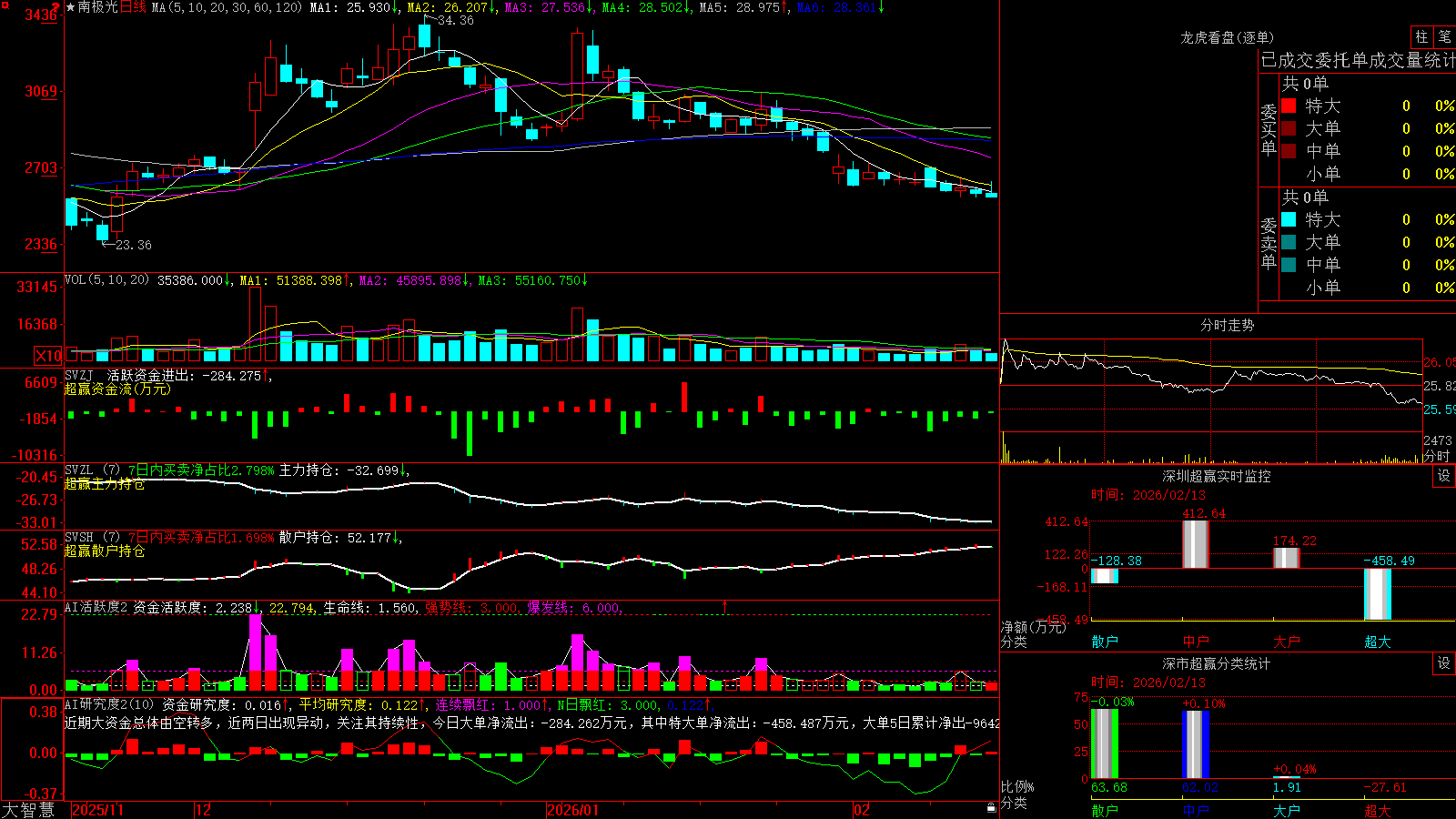This screenshot has height=819, width=1456.
Task: Click the star icon before 南极光
Action: 71,7
